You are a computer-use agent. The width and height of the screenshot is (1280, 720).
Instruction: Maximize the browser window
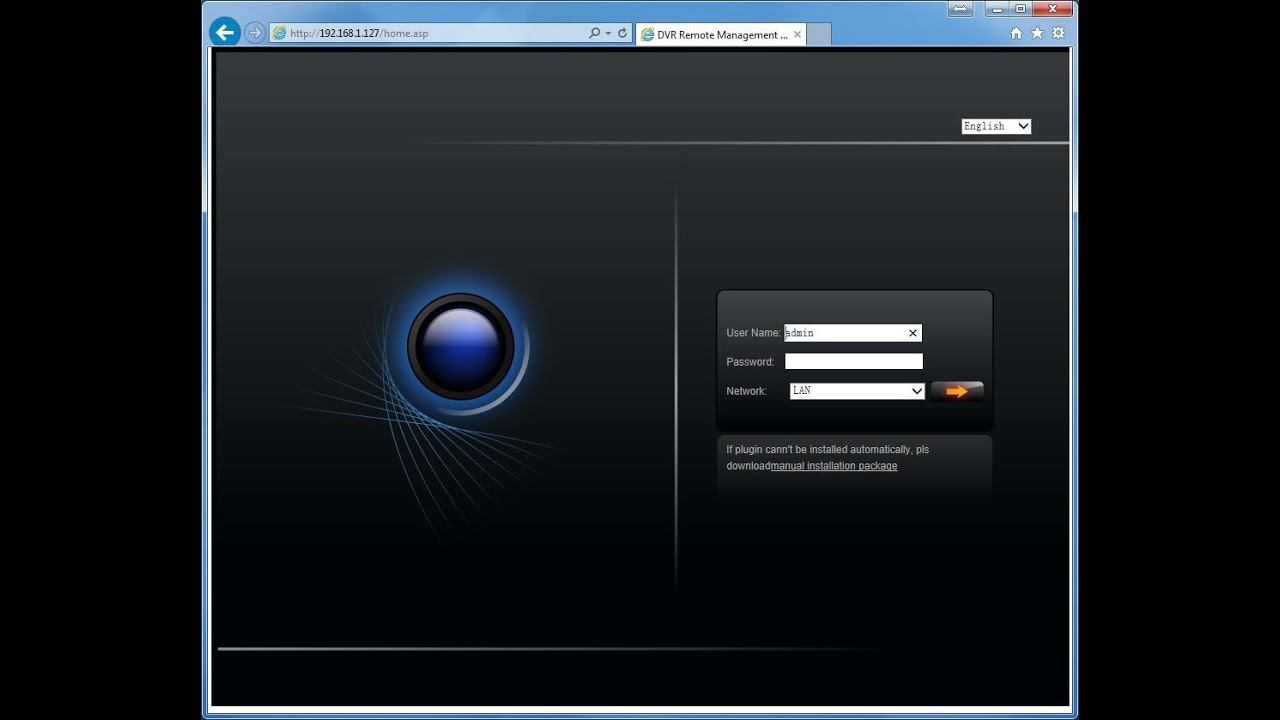point(1021,9)
